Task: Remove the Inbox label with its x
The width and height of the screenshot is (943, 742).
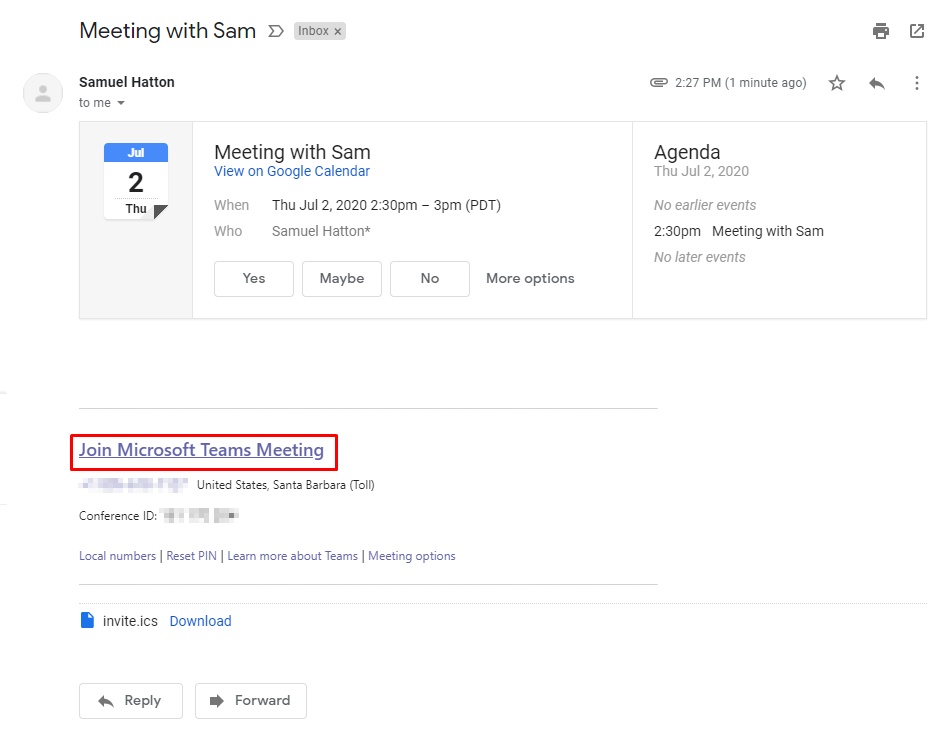Action: tap(336, 30)
